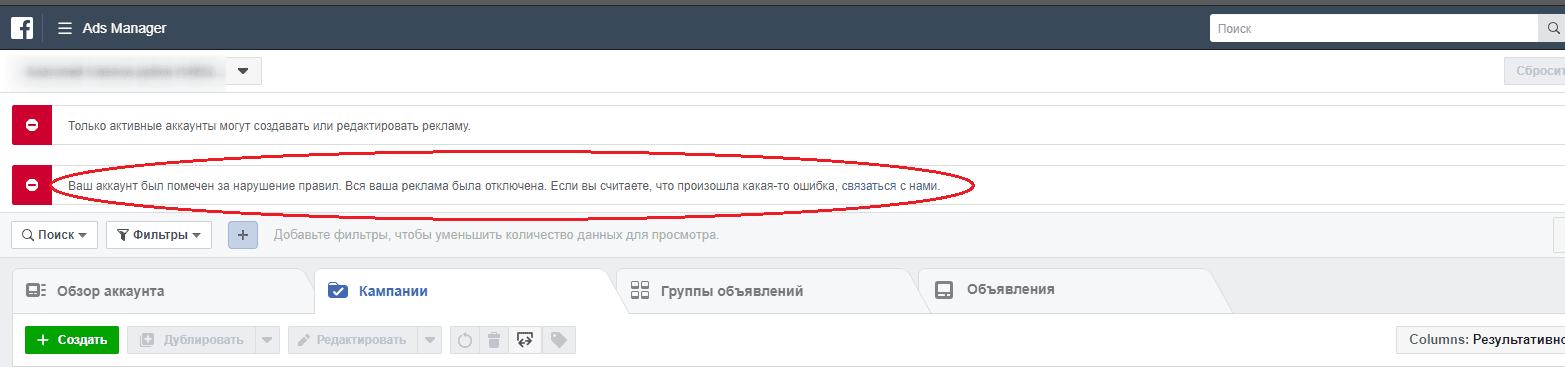1565x367 pixels.
Task: Switch to the Обзор аккаунта tab
Action: 160,291
